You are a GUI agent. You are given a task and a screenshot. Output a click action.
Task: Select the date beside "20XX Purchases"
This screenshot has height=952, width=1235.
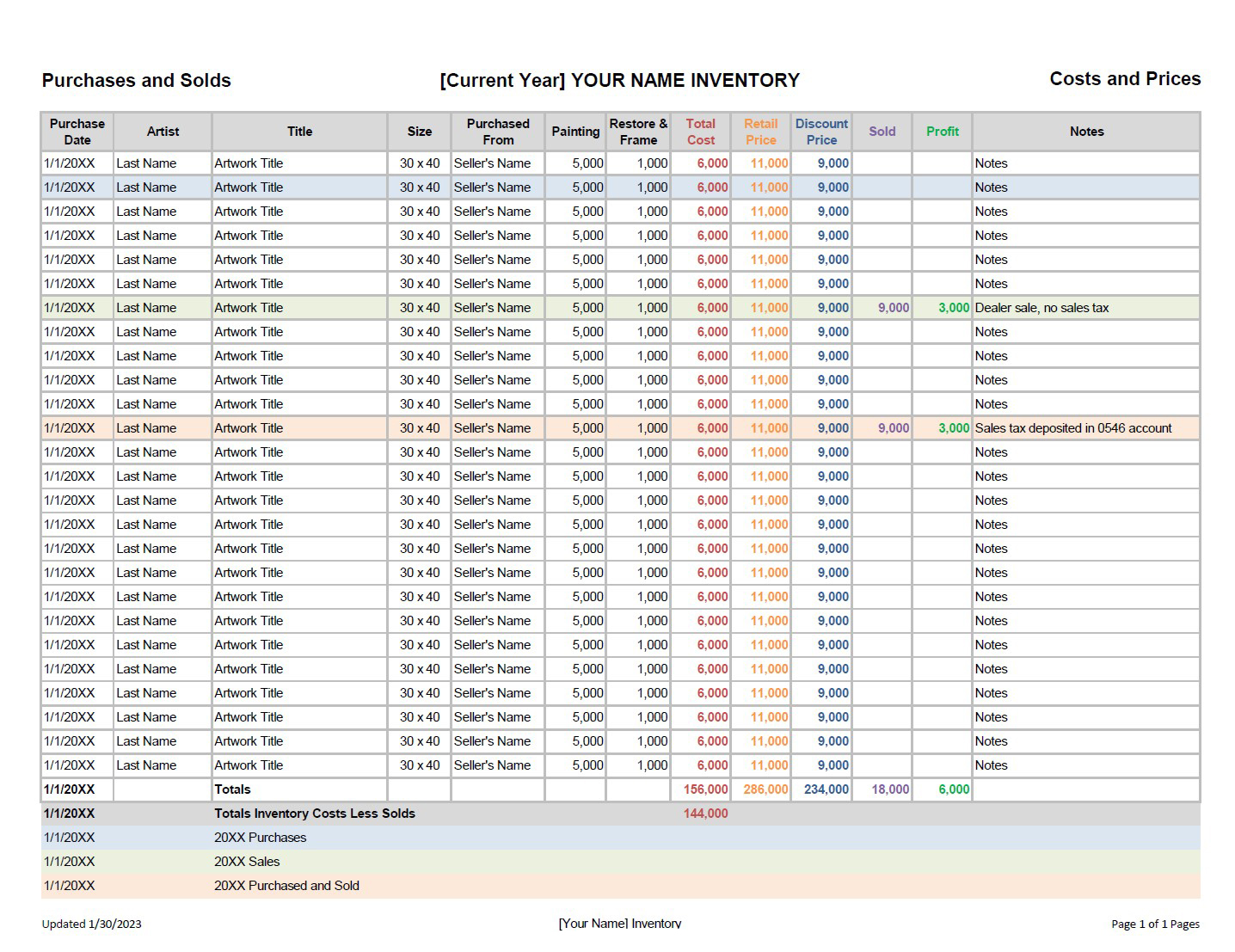click(x=70, y=838)
